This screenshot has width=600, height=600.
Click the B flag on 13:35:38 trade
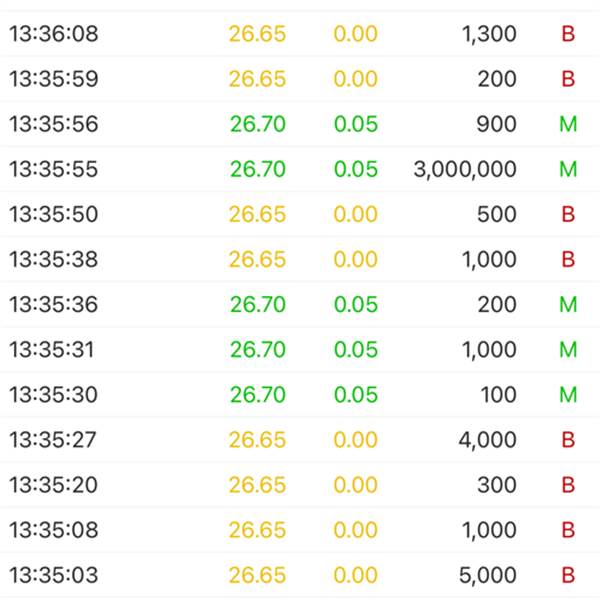click(x=568, y=259)
